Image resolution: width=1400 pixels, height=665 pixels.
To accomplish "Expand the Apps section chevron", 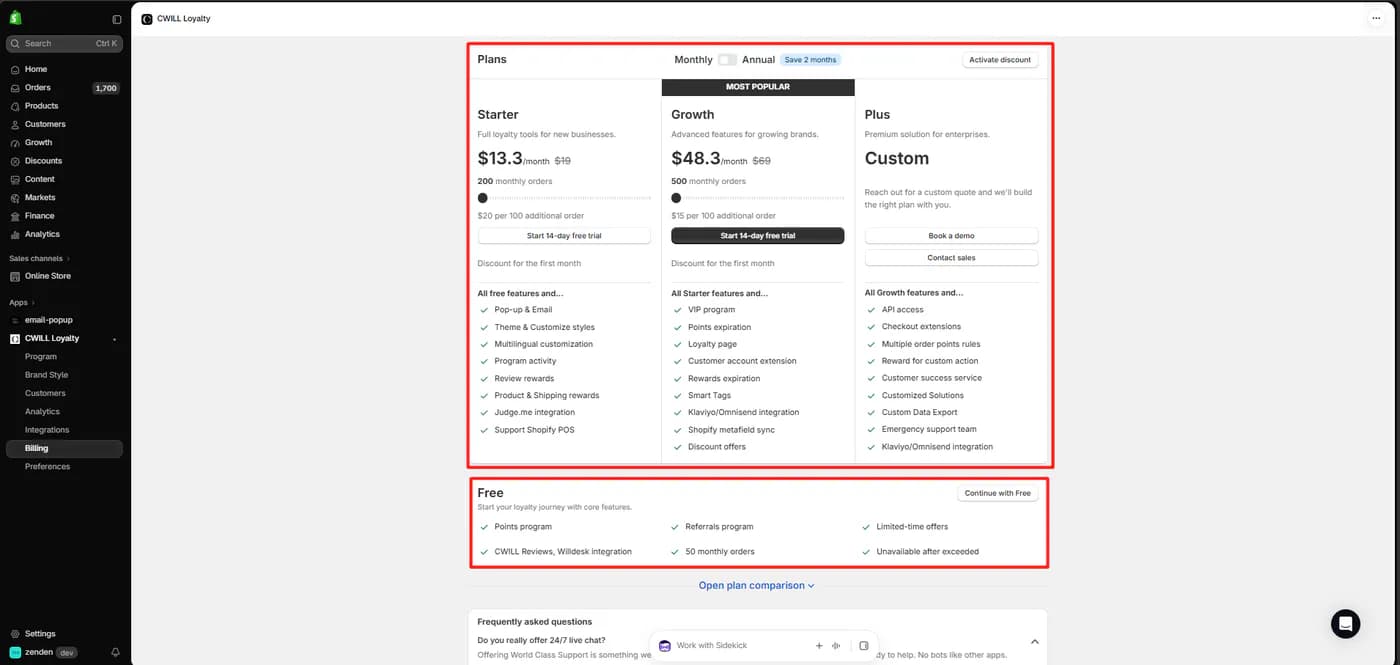I will pyautogui.click(x=33, y=302).
